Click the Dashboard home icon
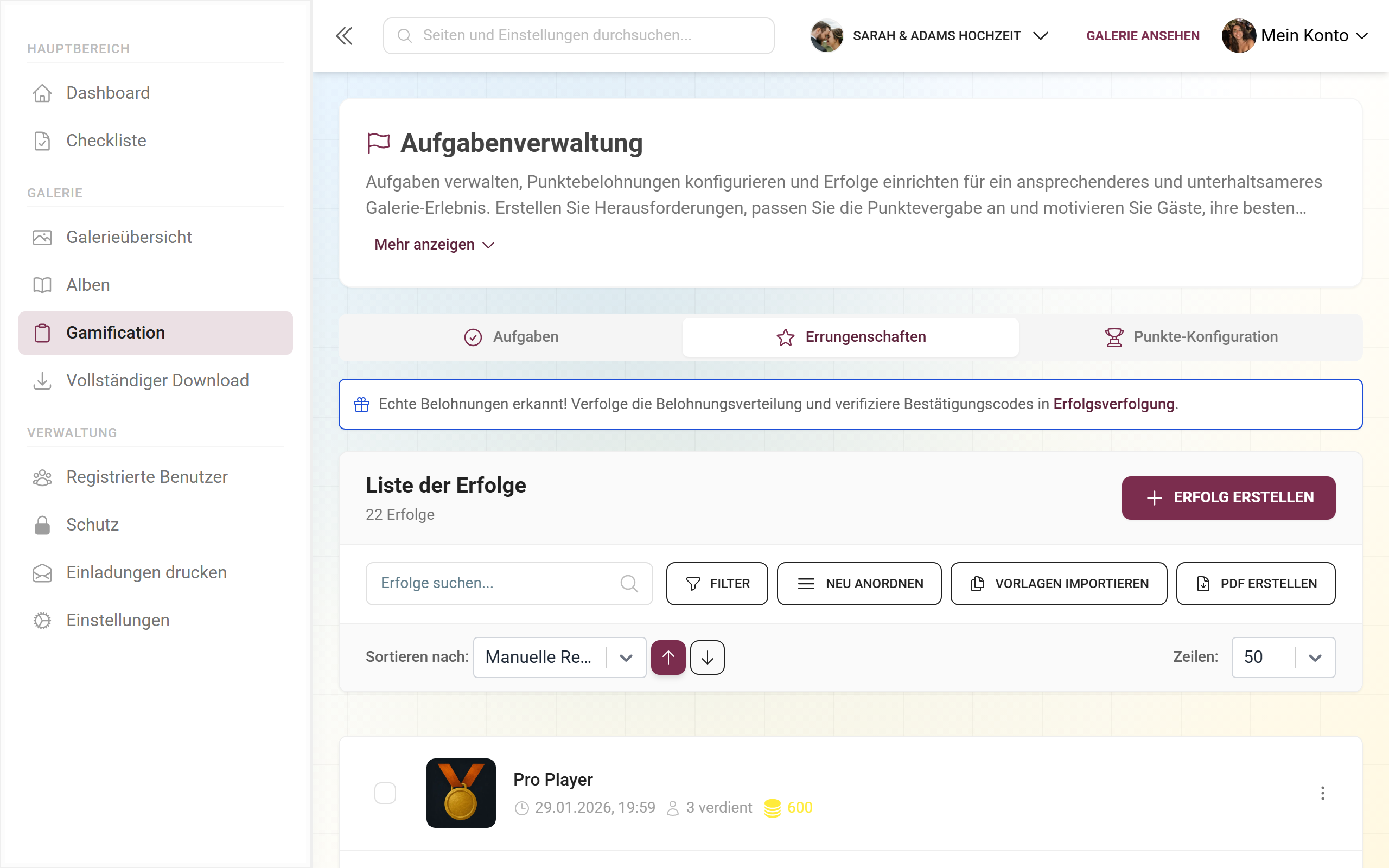The image size is (1389, 868). click(x=42, y=92)
